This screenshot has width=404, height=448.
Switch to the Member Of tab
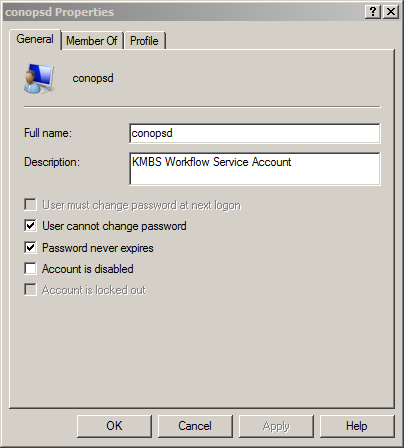tap(92, 41)
